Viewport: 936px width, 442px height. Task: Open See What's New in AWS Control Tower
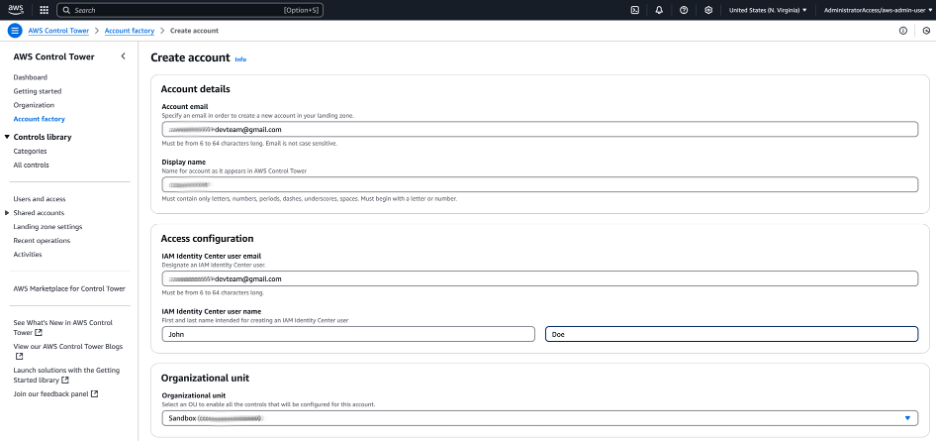(63, 327)
